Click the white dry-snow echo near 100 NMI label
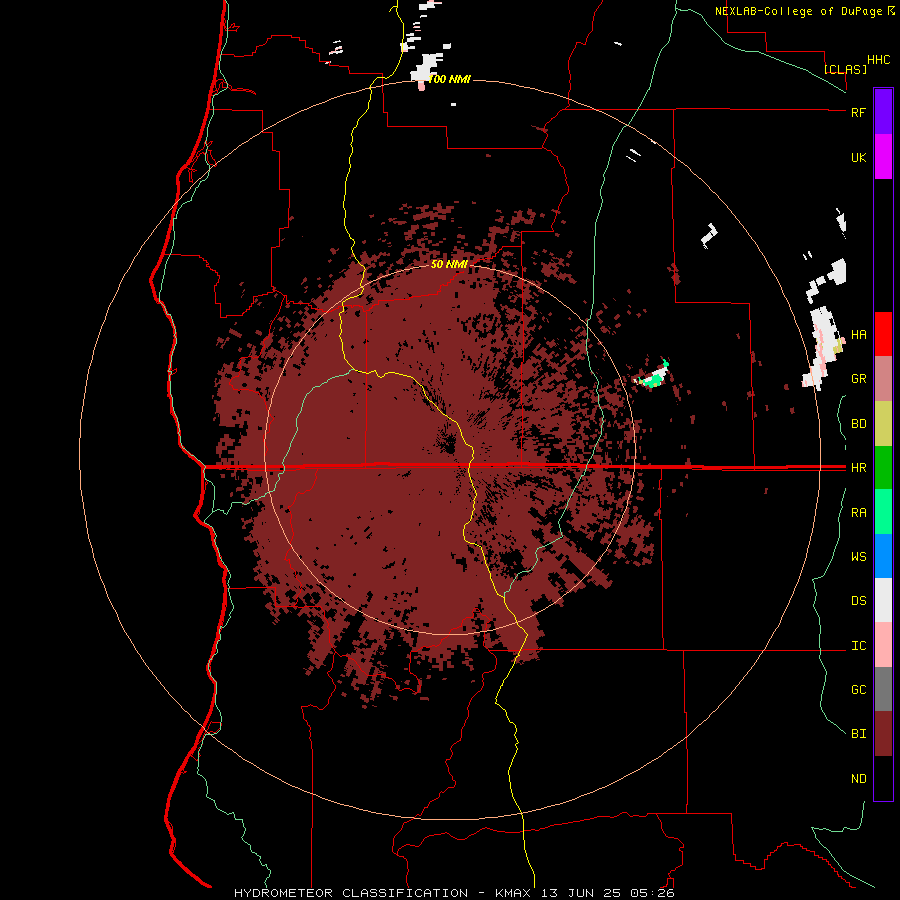 tap(426, 67)
